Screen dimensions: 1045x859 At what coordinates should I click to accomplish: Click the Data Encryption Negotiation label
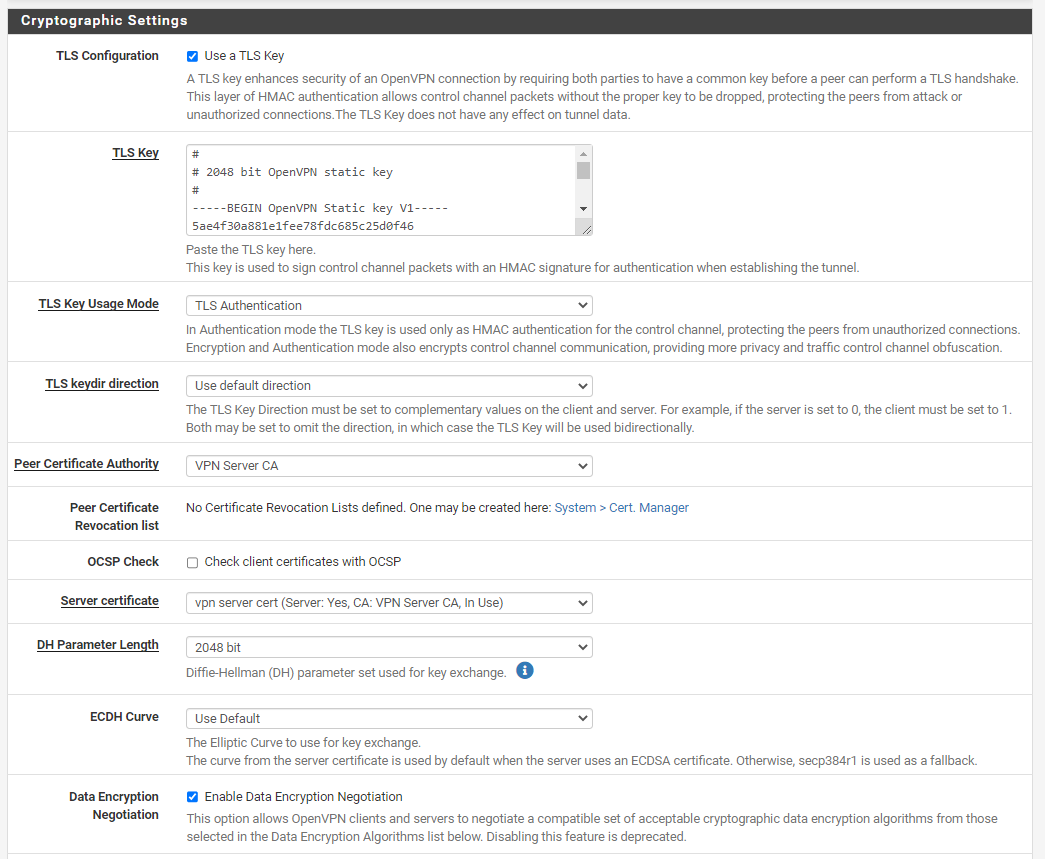[114, 806]
